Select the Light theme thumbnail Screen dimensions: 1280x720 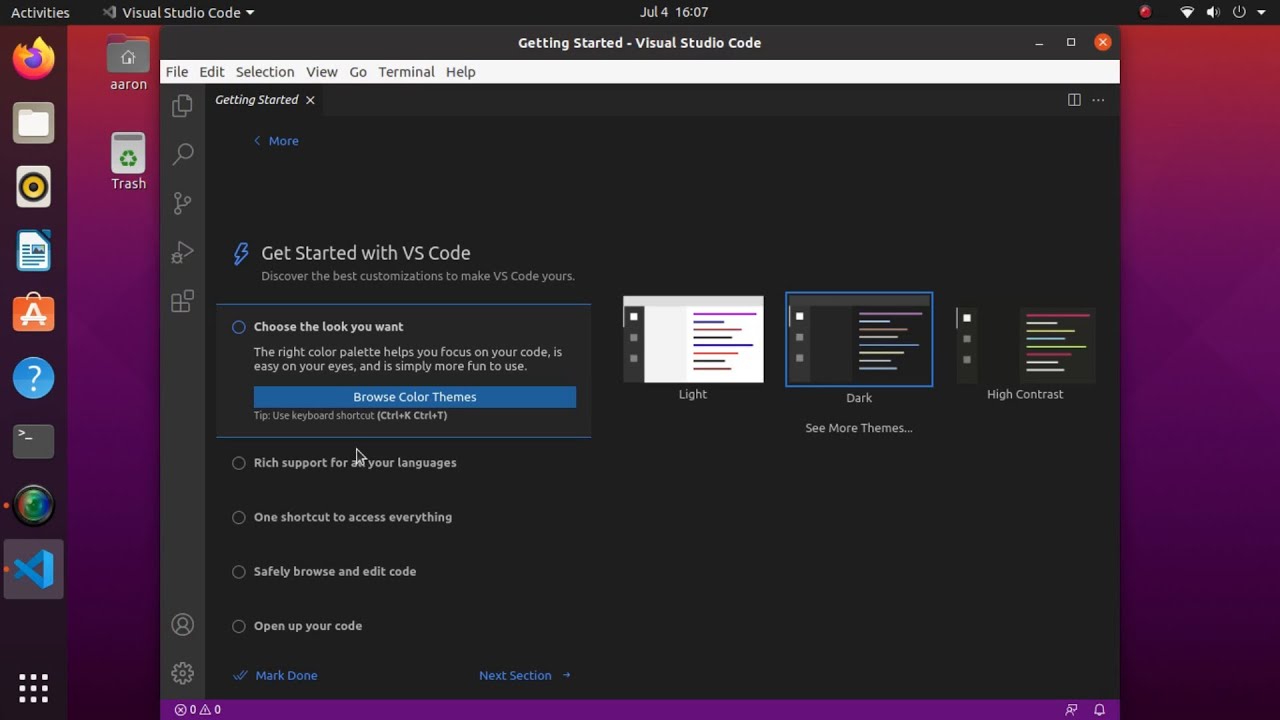tap(693, 340)
